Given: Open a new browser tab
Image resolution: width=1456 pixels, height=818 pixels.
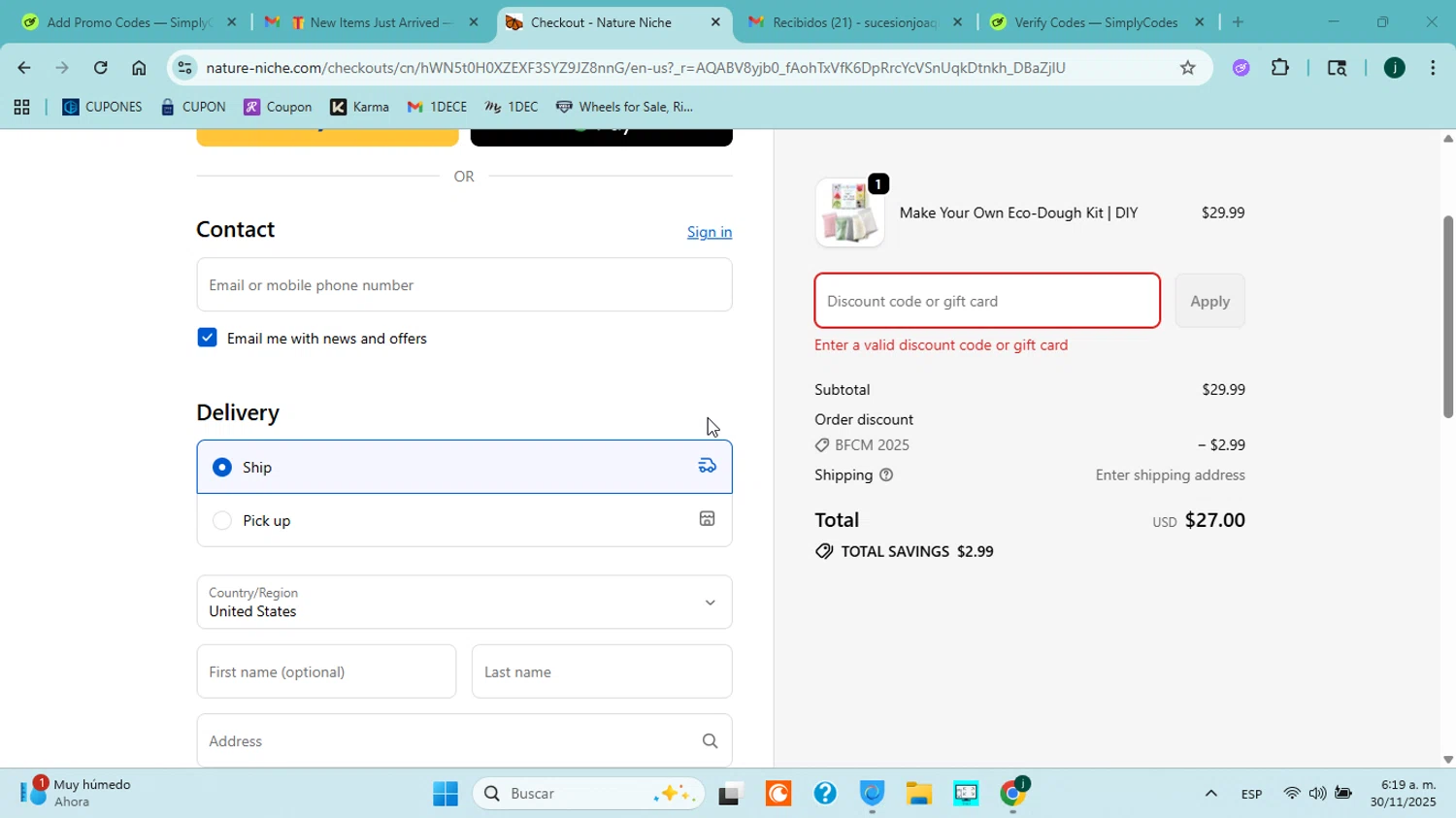Looking at the screenshot, I should (1238, 22).
